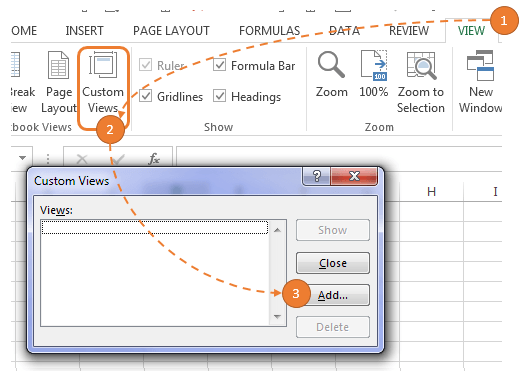Click the Add... button in Custom Views

pos(333,295)
